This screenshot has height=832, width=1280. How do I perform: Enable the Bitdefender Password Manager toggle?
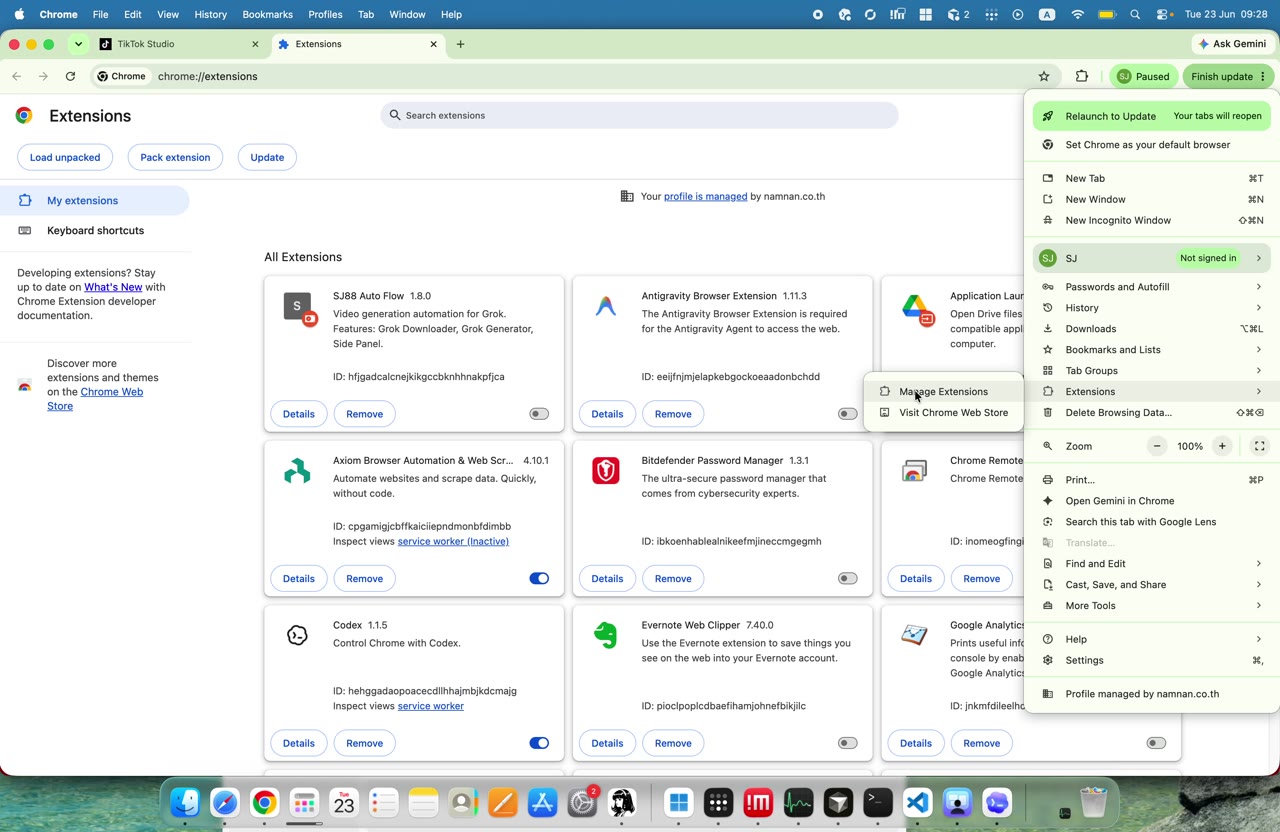(848, 578)
